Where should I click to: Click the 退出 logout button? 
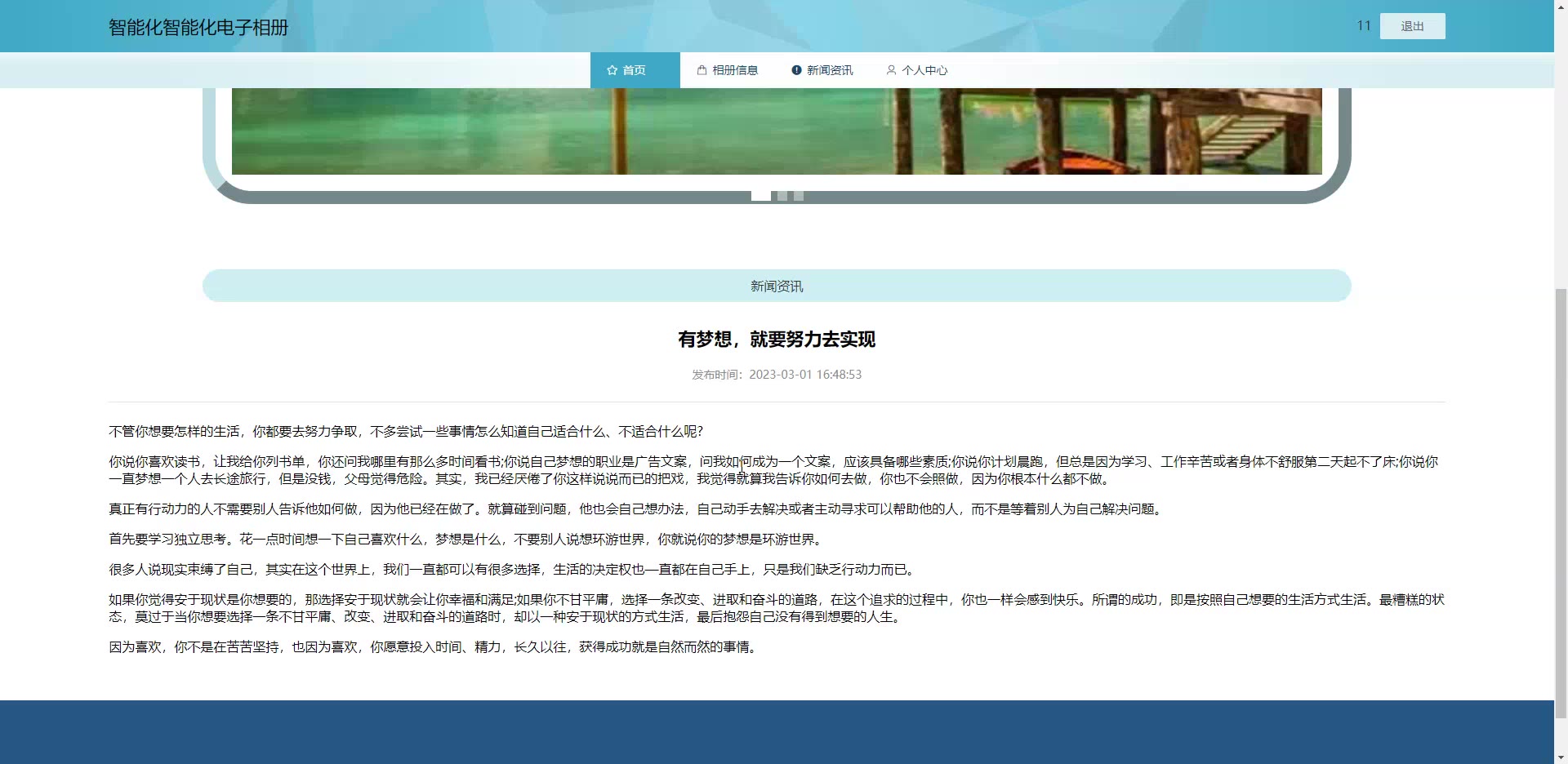(x=1412, y=26)
